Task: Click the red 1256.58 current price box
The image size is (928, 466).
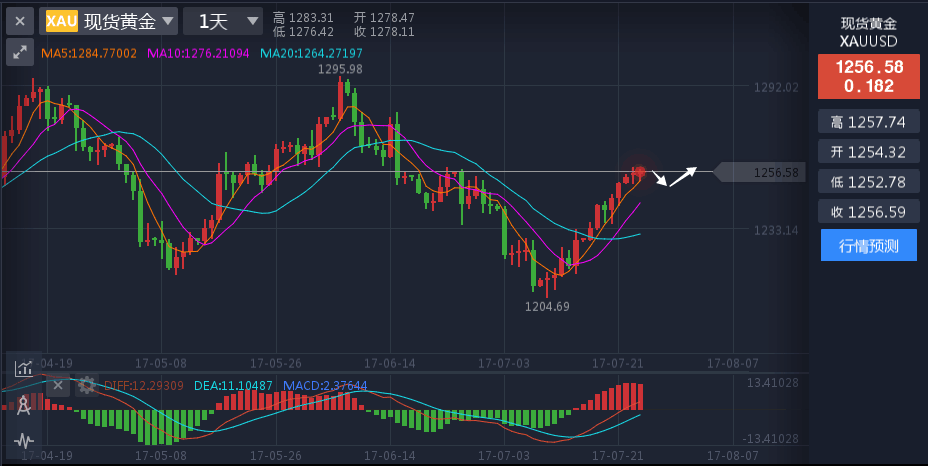Action: pos(868,77)
